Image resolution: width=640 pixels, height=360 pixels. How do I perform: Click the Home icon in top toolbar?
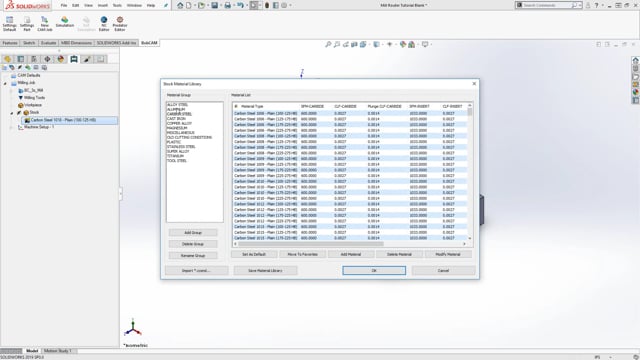click(x=180, y=5)
